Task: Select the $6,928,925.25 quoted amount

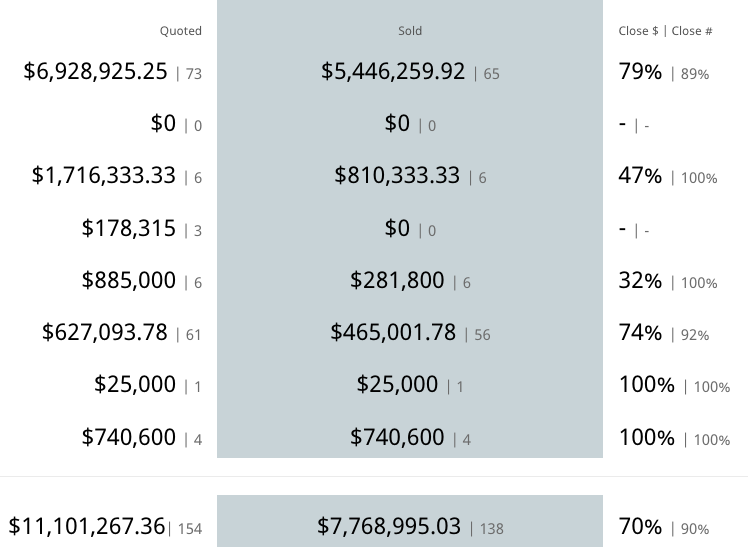Action: (95, 72)
